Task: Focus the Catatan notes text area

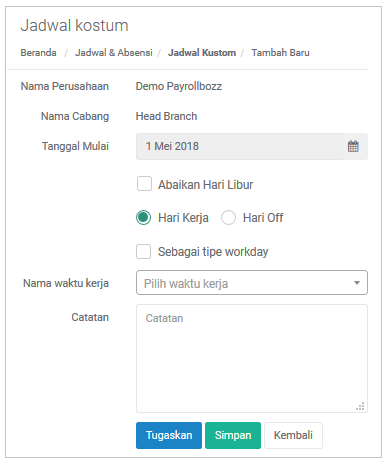Action: (x=252, y=358)
